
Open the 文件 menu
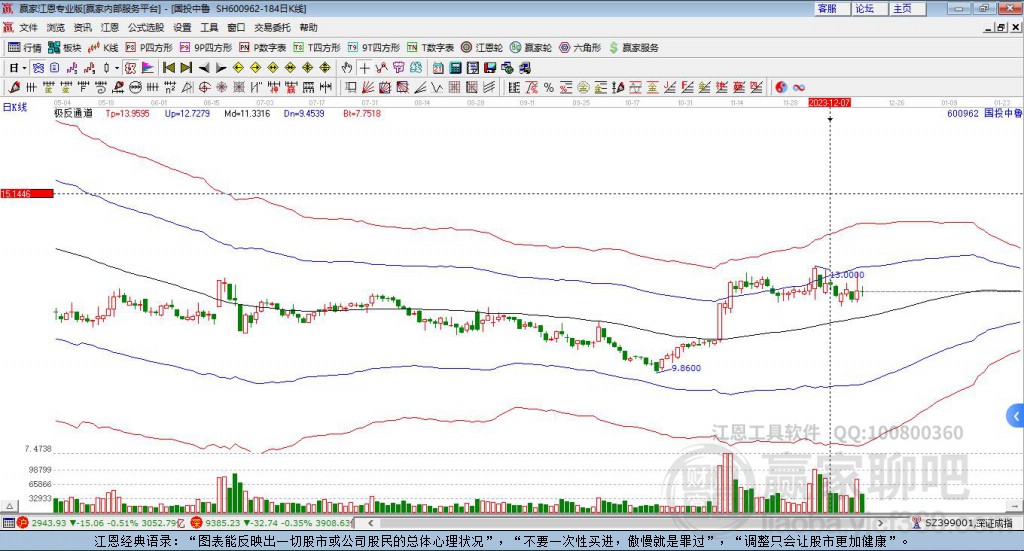click(28, 27)
